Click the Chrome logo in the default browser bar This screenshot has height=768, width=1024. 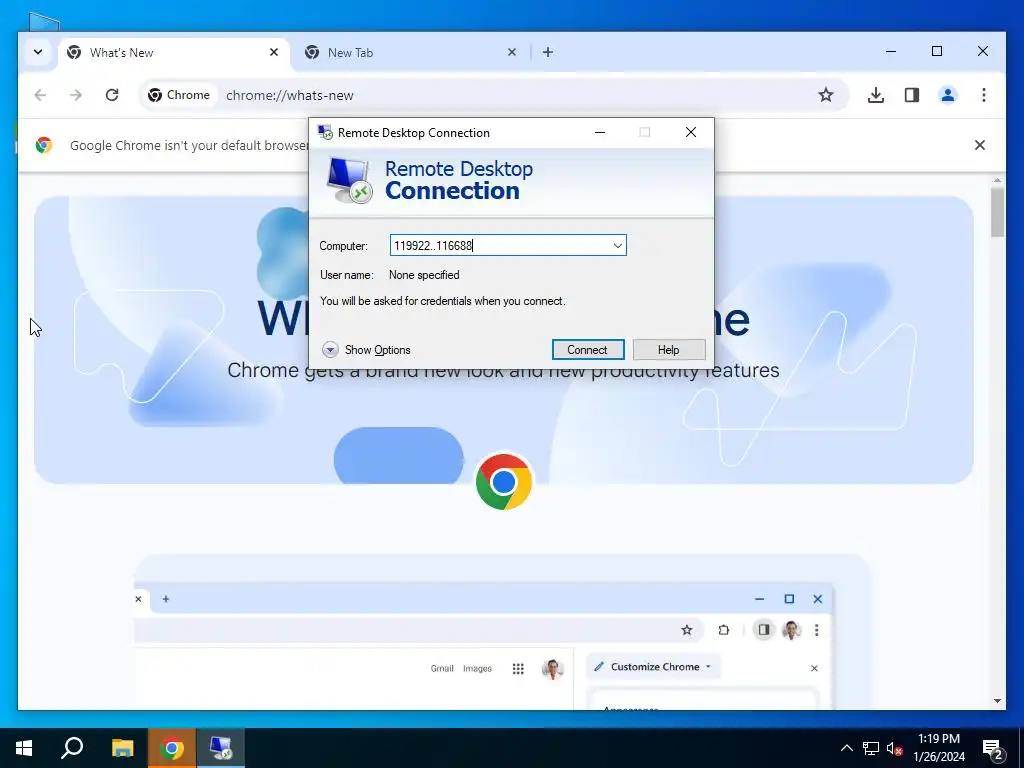(x=44, y=145)
